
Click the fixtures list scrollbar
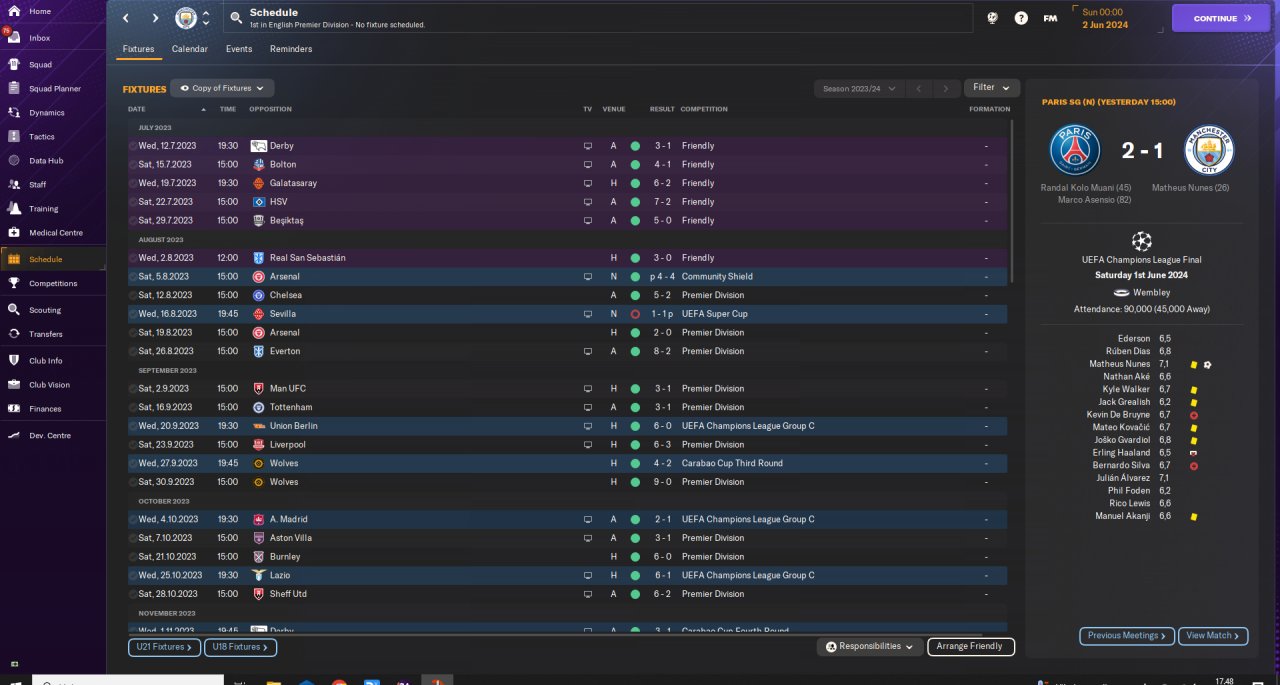coord(1012,200)
